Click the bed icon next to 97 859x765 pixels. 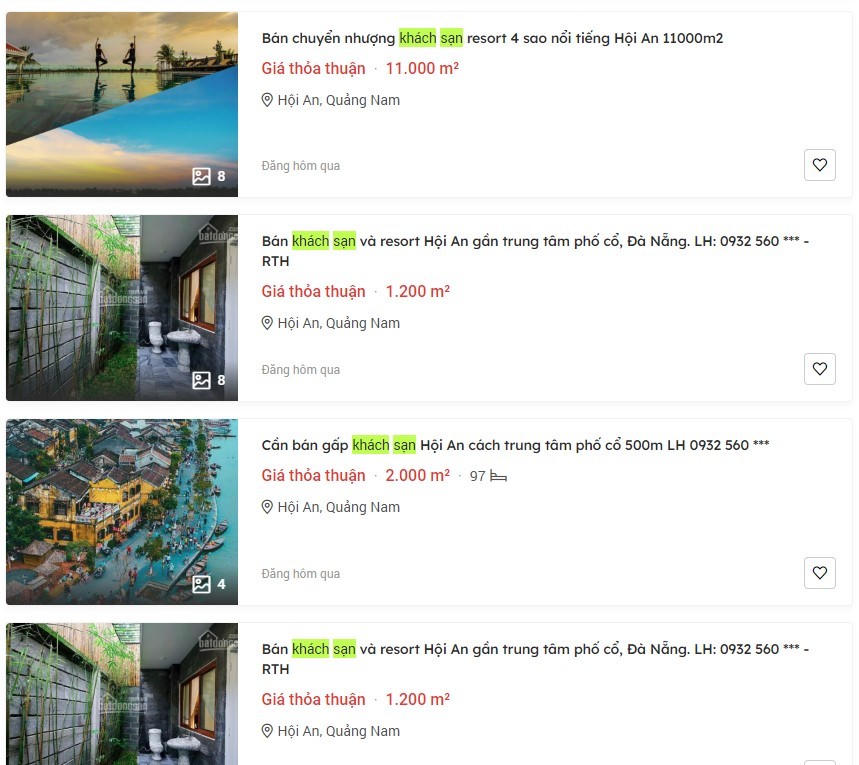pos(499,476)
